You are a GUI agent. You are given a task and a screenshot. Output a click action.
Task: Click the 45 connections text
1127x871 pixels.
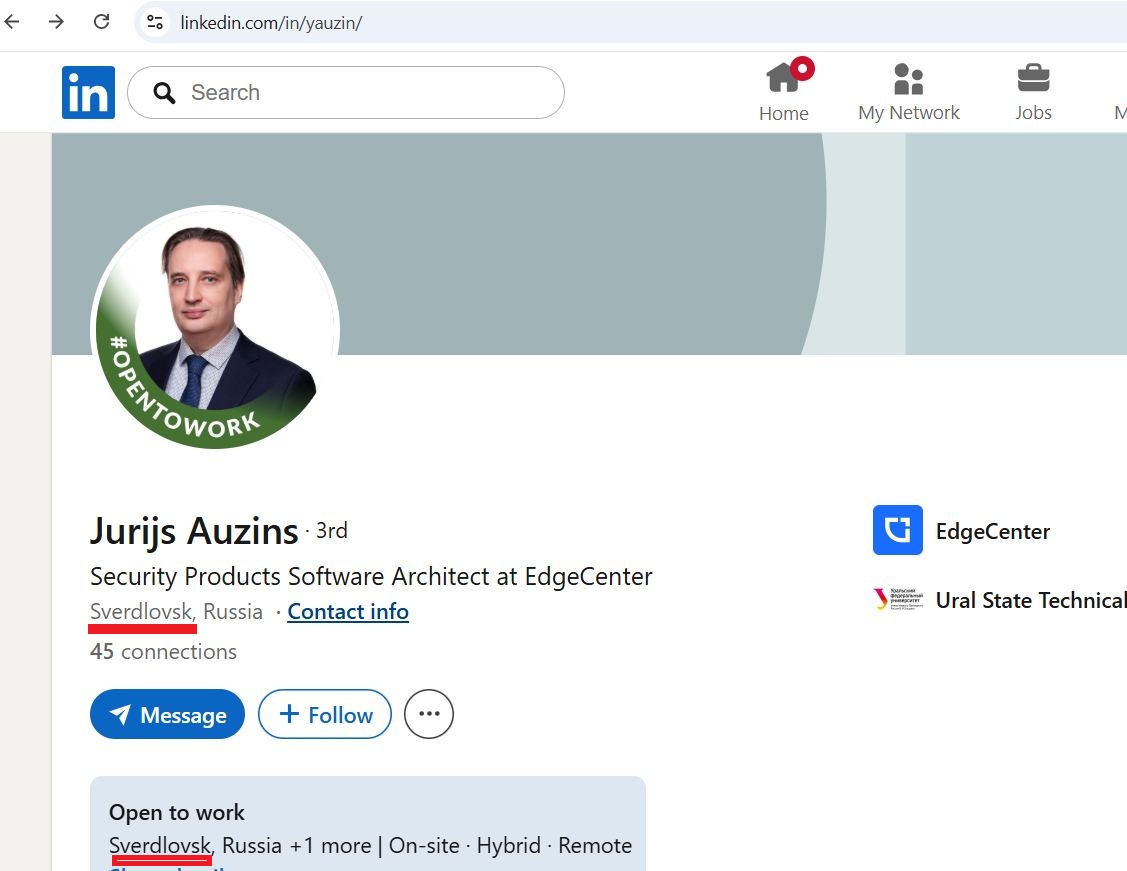click(163, 652)
